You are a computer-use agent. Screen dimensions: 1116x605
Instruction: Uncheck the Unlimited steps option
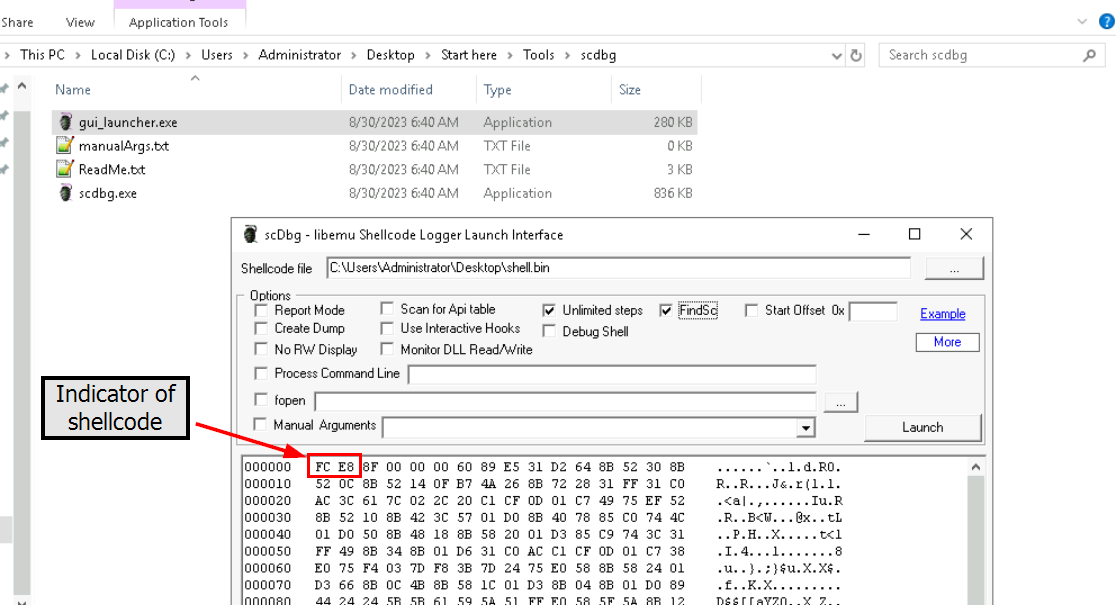(549, 311)
